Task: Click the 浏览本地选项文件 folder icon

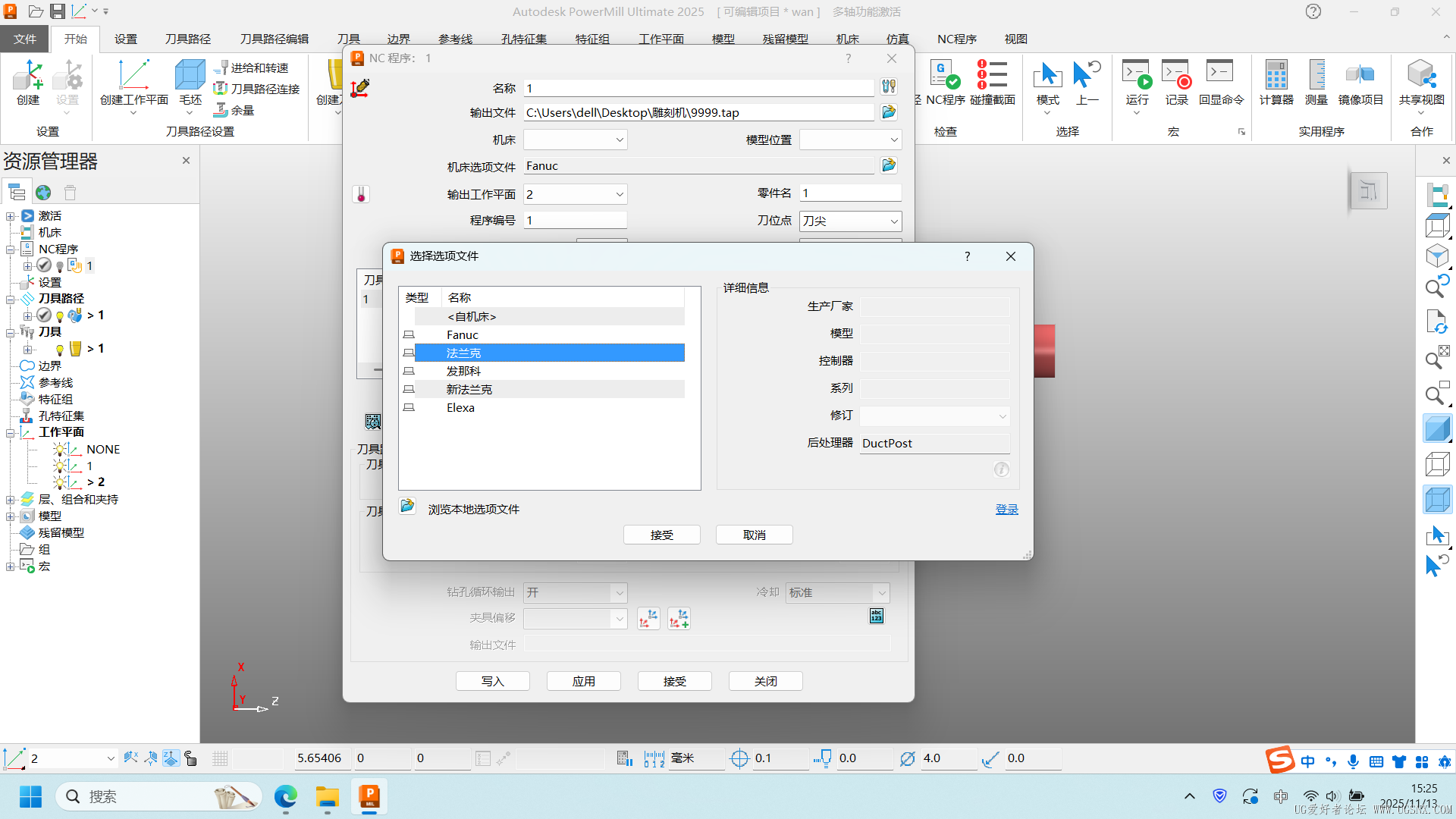Action: (x=407, y=505)
